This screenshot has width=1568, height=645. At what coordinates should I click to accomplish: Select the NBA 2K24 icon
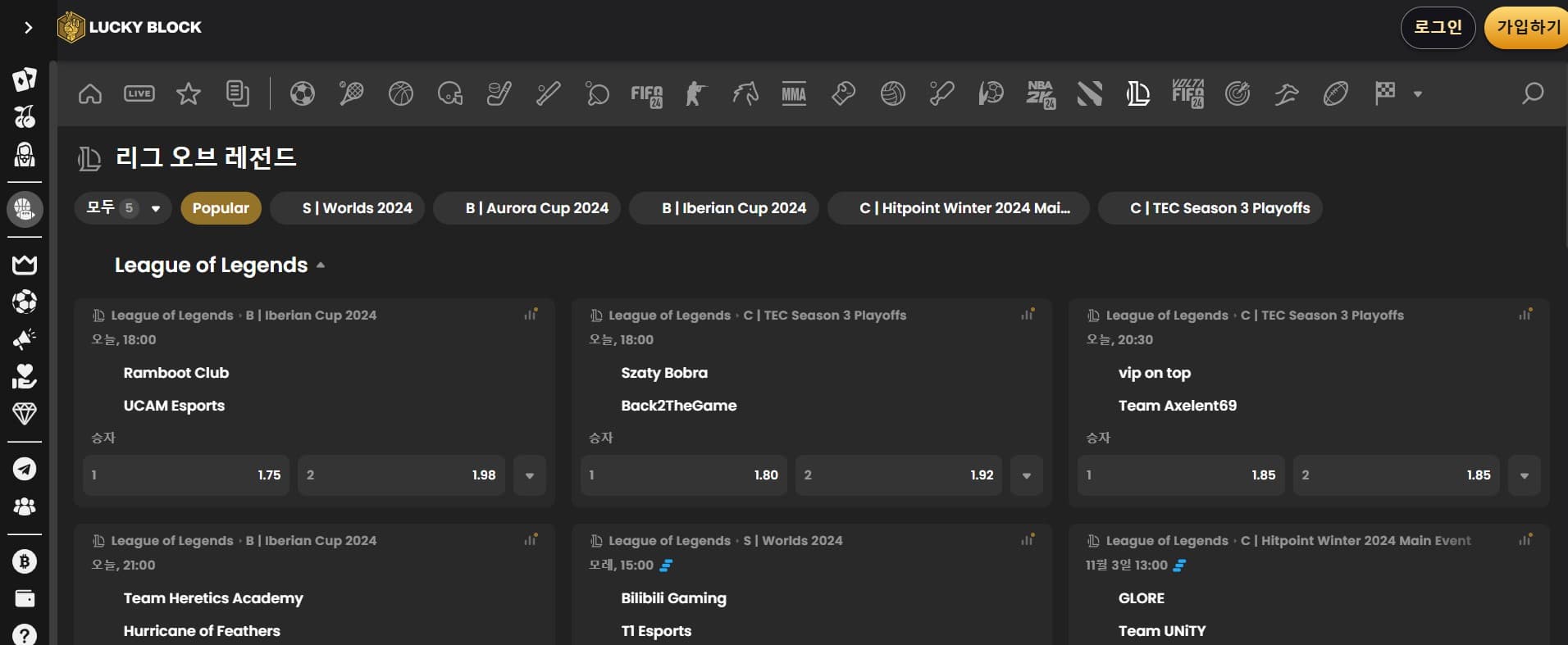[1041, 95]
